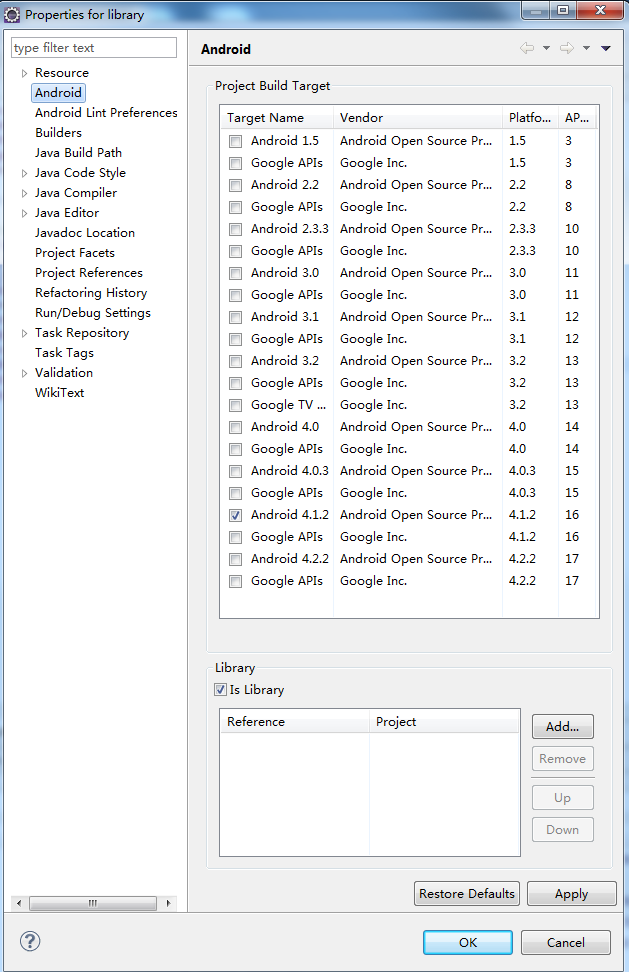The image size is (629, 972).
Task: Check the Android 3.1 target checkbox
Action: (235, 317)
